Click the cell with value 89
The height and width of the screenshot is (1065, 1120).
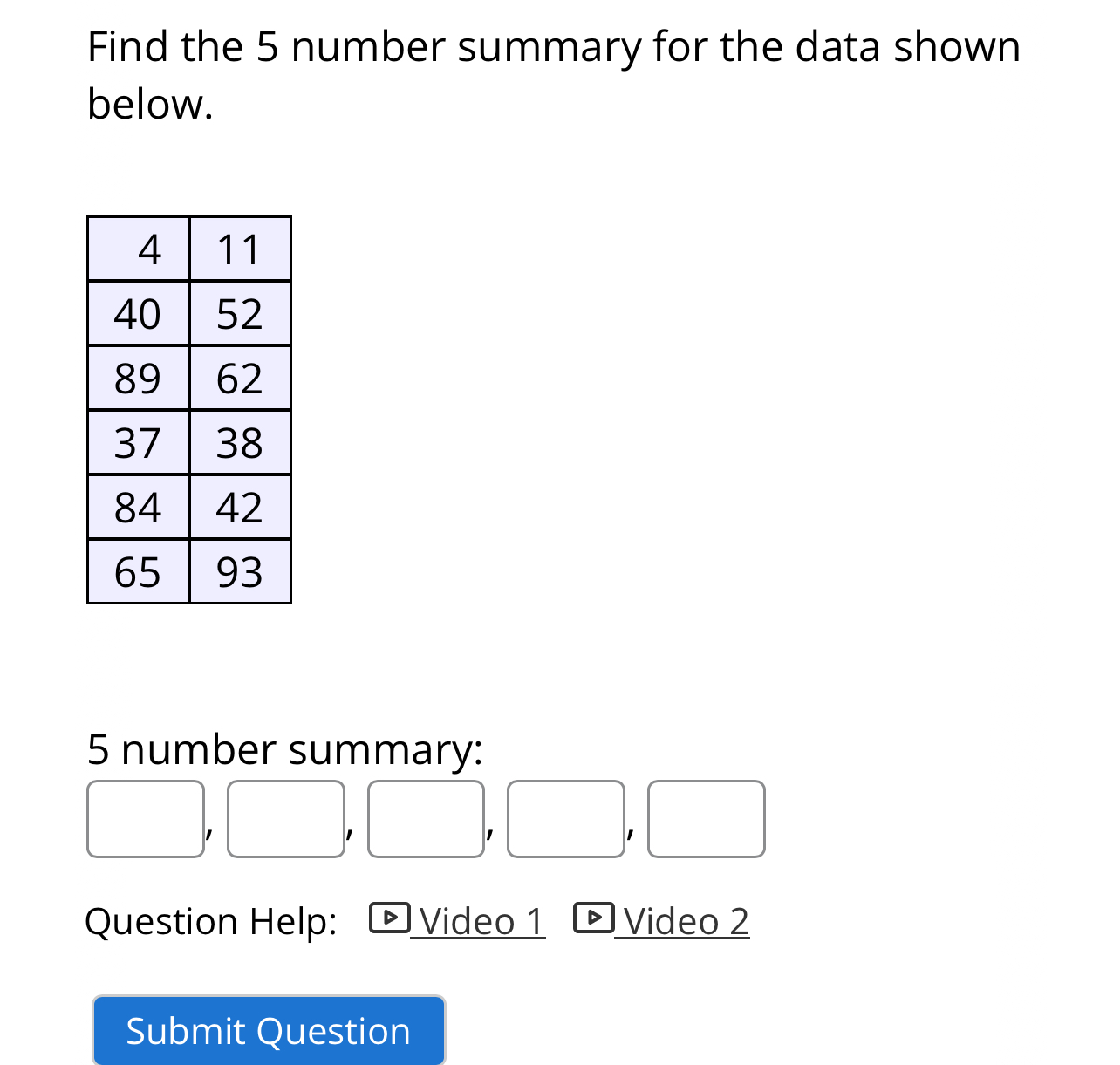(x=137, y=379)
